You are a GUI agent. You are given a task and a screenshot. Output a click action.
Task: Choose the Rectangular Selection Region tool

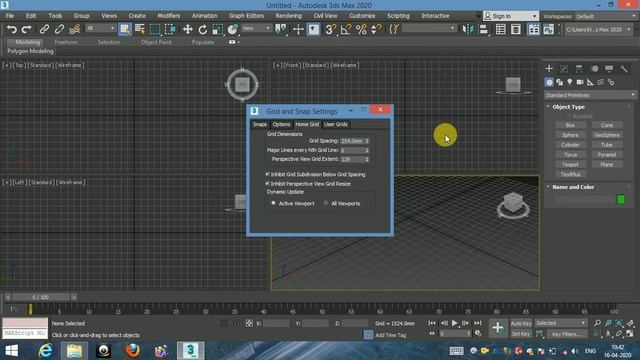155,29
